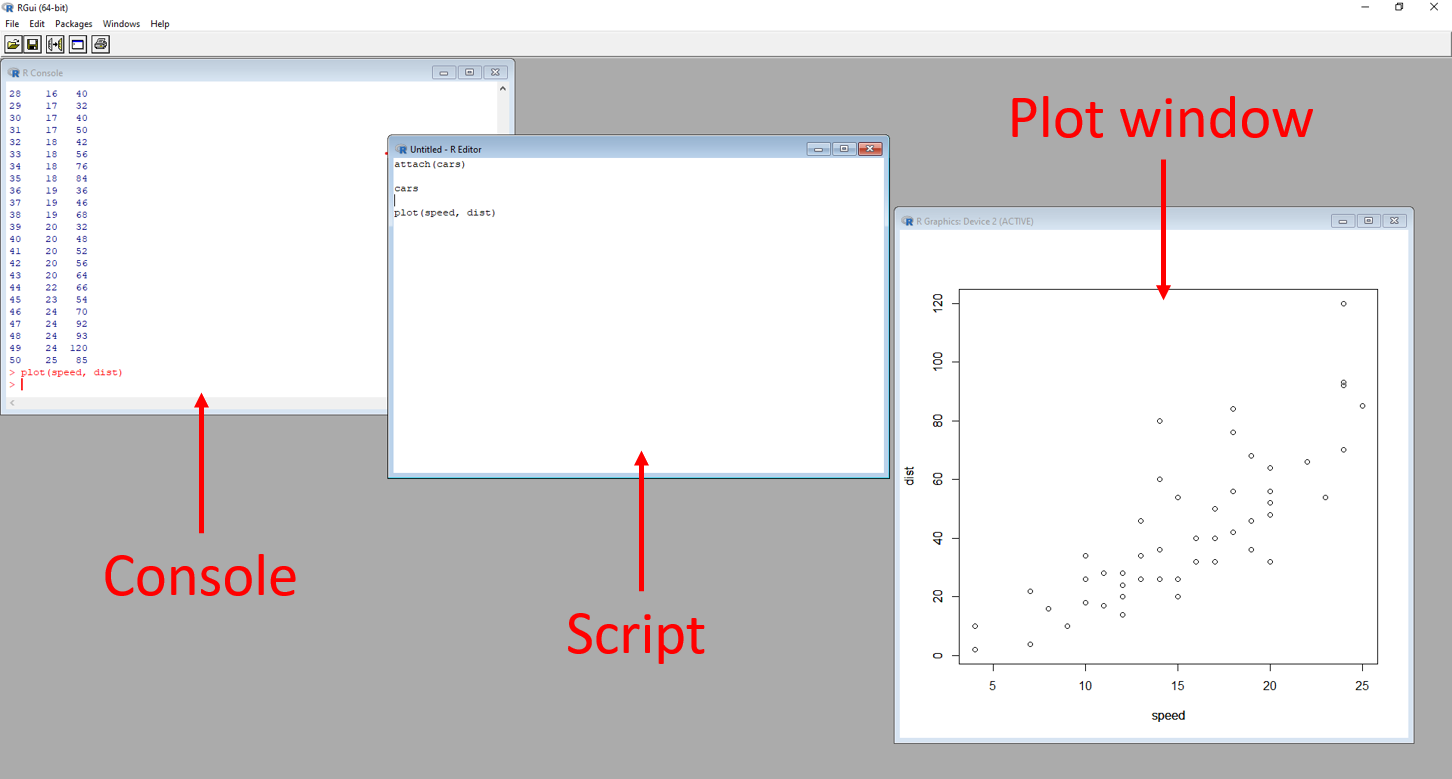Run line or selection toolbar icon

pos(55,44)
